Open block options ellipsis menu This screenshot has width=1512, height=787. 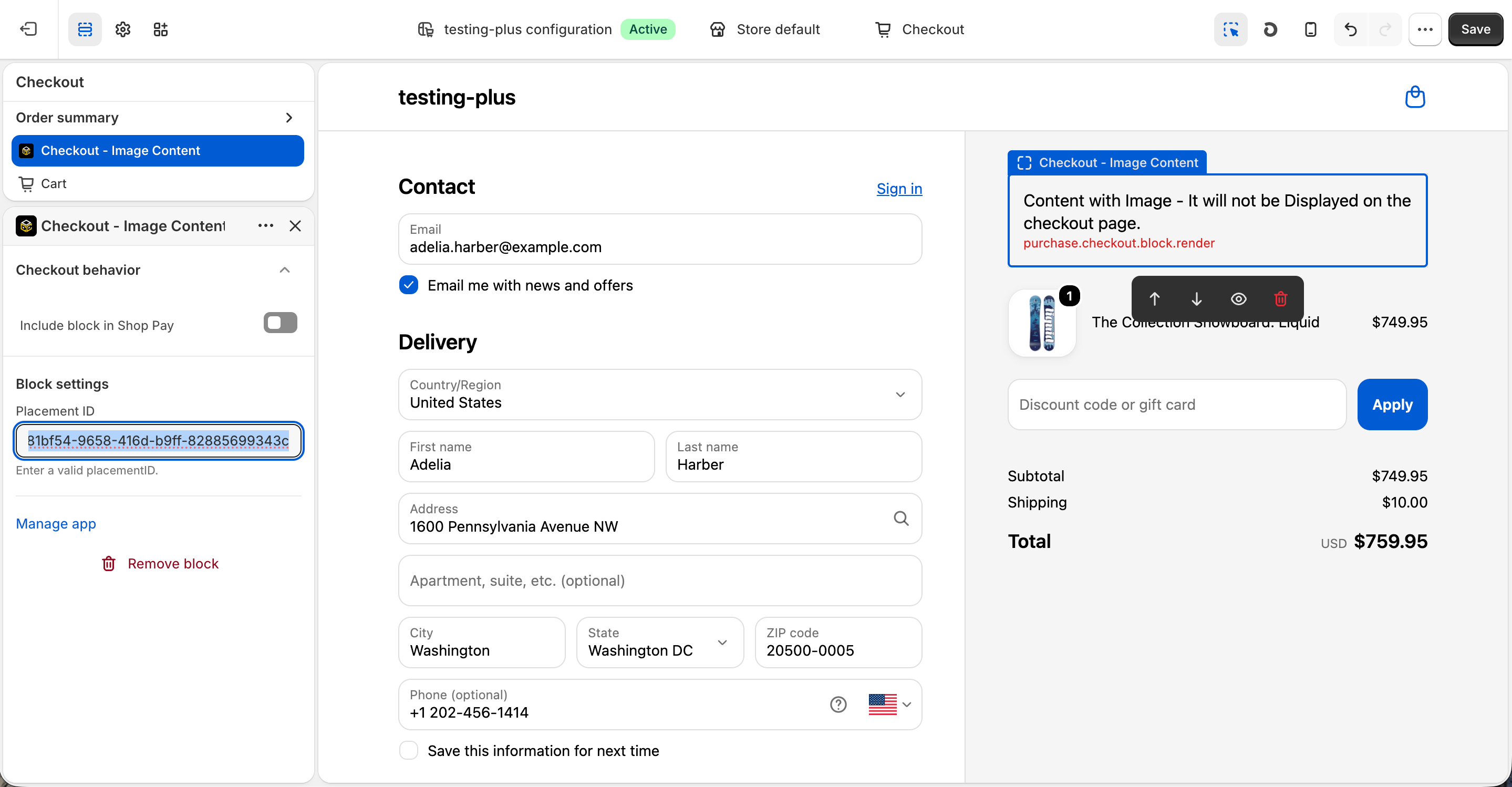(265, 226)
